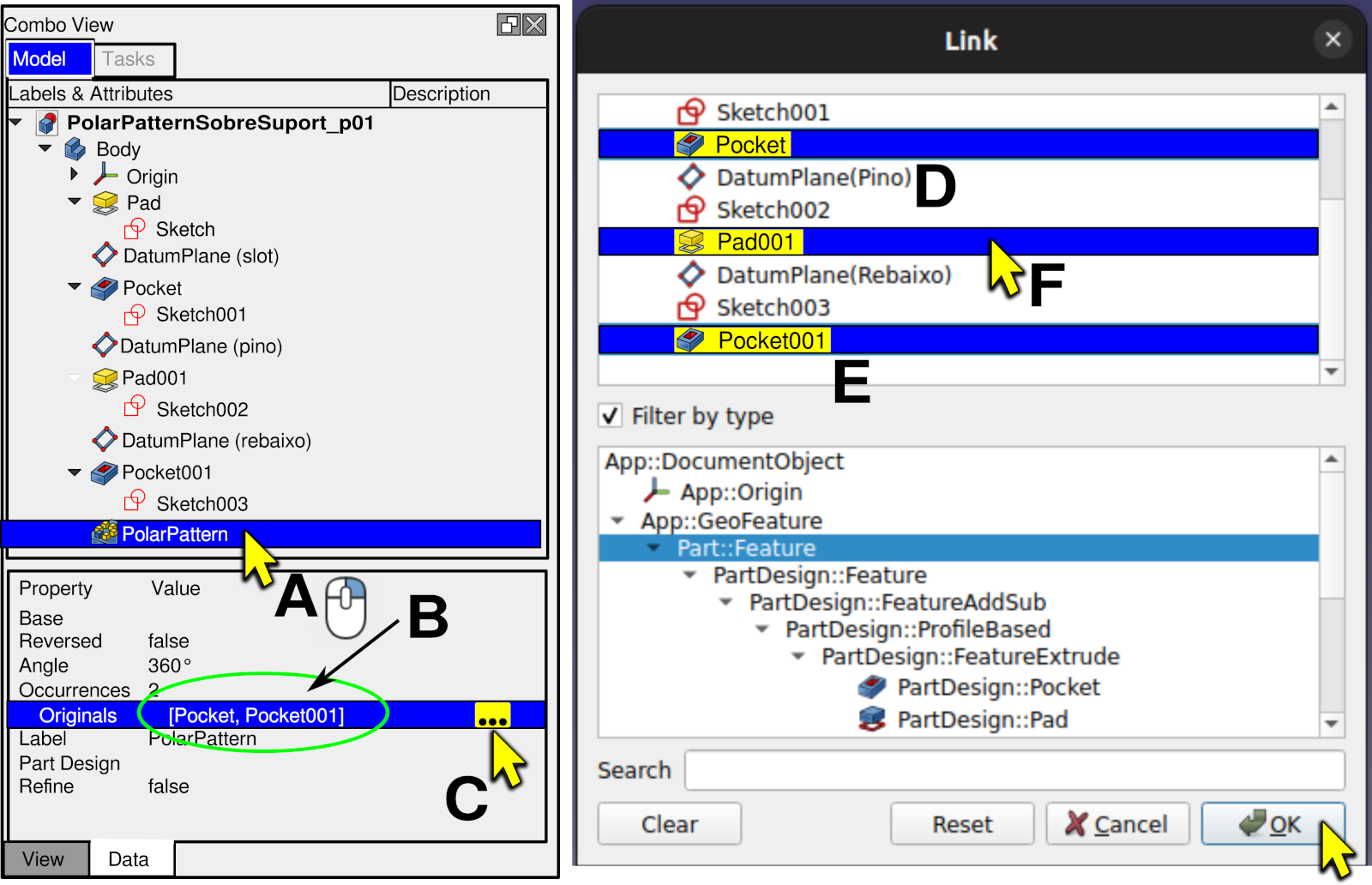This screenshot has height=885, width=1372.
Task: Collapse PartDesign::ProfileBased type branch
Action: (x=762, y=629)
